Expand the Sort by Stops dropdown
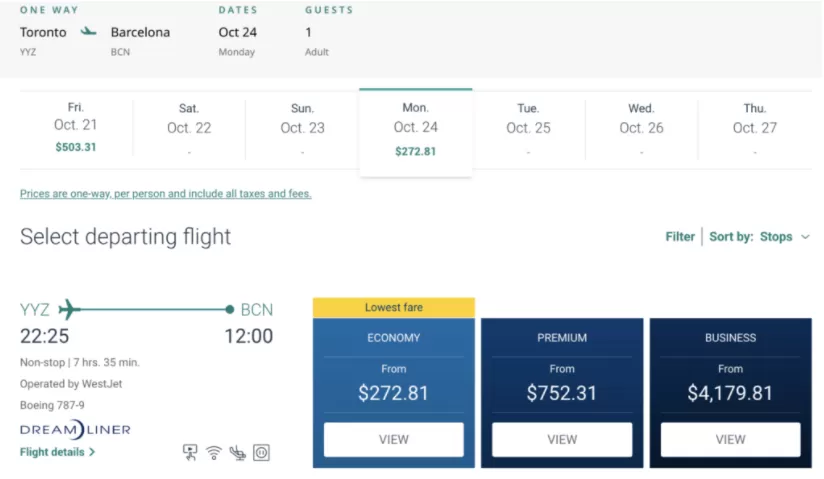Image resolution: width=824 pixels, height=479 pixels. pyautogui.click(x=759, y=237)
